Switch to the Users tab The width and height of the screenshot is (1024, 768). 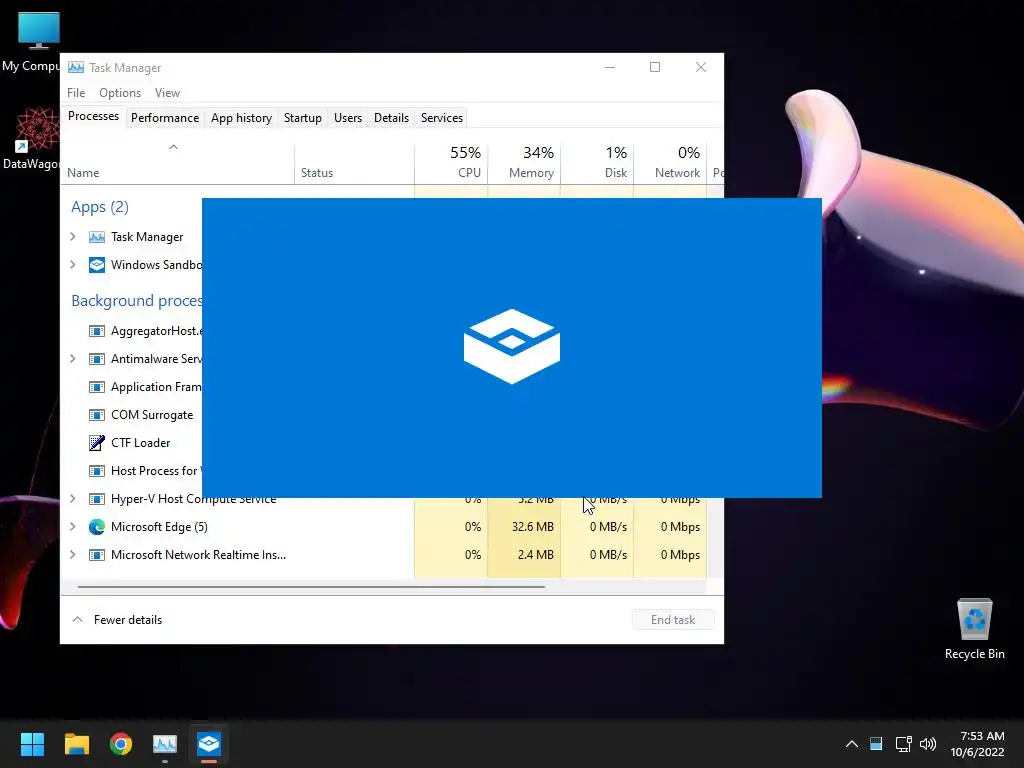coord(347,118)
